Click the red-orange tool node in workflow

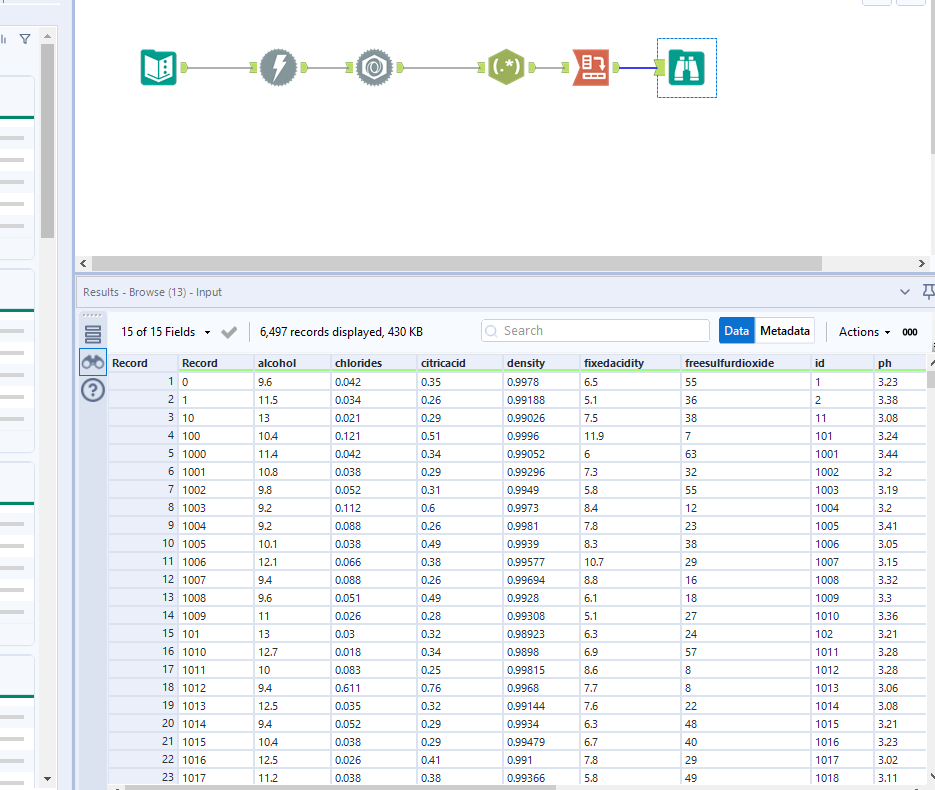tap(590, 67)
